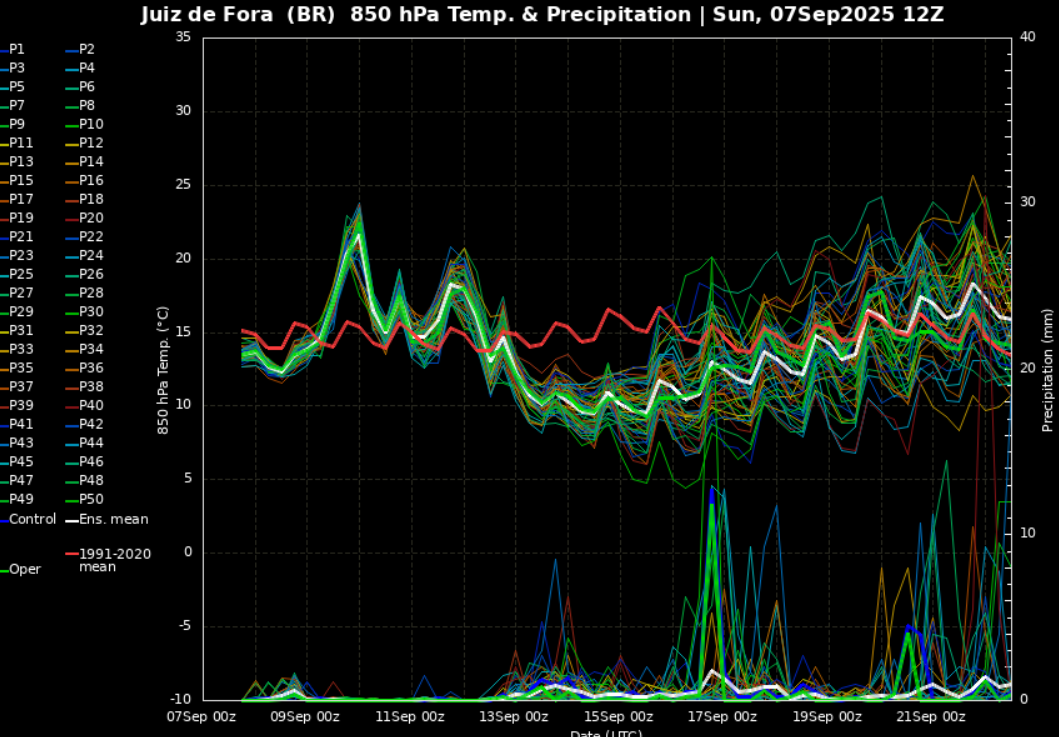This screenshot has height=737, width=1059.
Task: Toggle the P50 legend entry
Action: pos(91,499)
